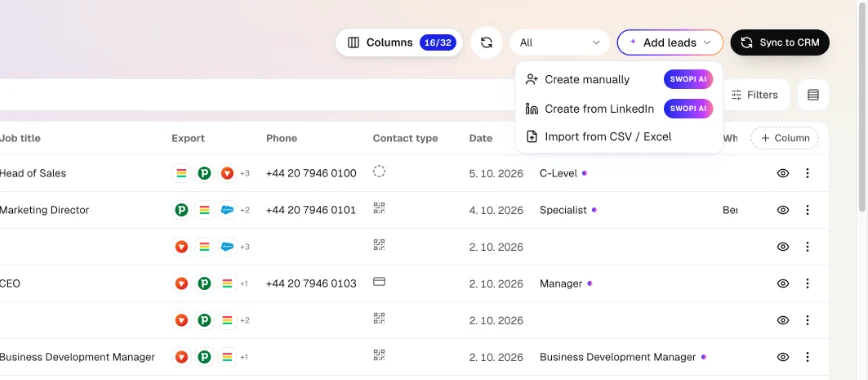868x380 pixels.
Task: Click the Head of Sales job title
Action: coord(33,173)
